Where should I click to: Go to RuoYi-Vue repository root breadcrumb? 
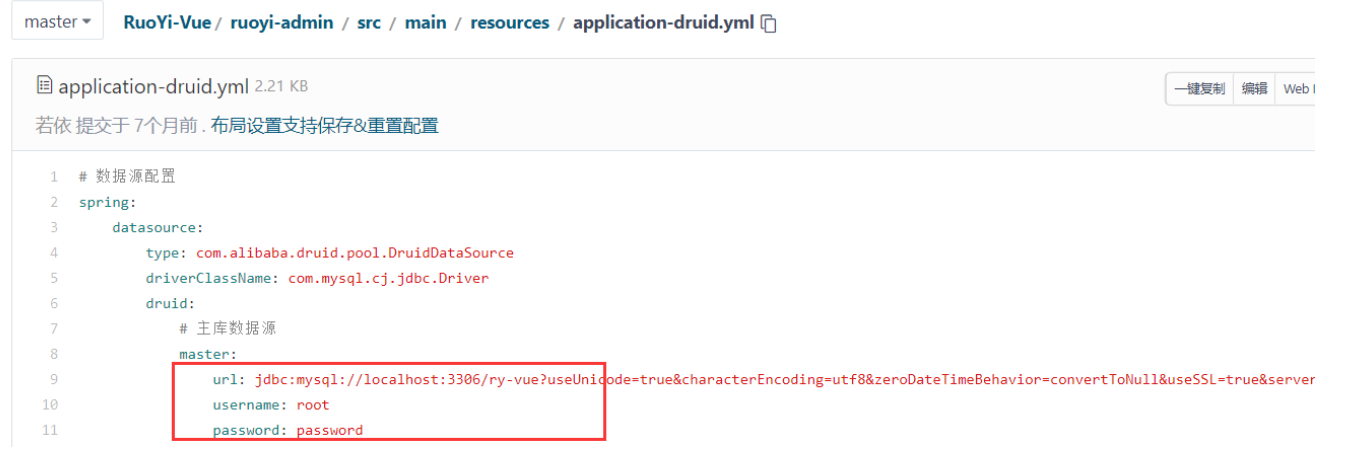(166, 23)
